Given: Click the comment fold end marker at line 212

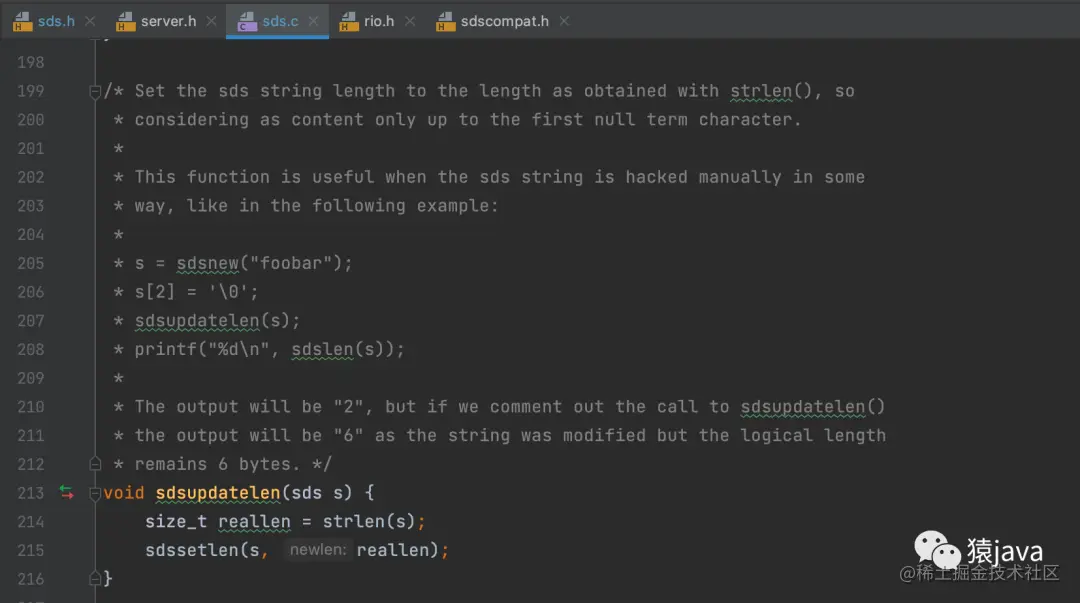Looking at the screenshot, I should (x=95, y=464).
